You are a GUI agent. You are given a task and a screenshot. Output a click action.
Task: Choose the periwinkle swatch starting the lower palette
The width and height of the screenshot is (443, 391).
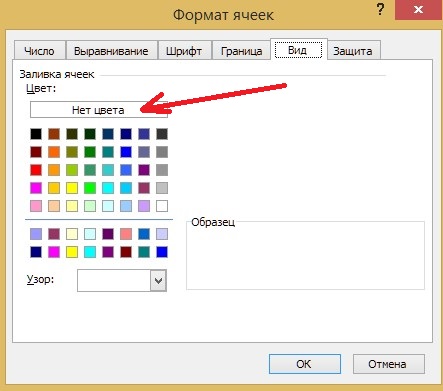click(36, 234)
